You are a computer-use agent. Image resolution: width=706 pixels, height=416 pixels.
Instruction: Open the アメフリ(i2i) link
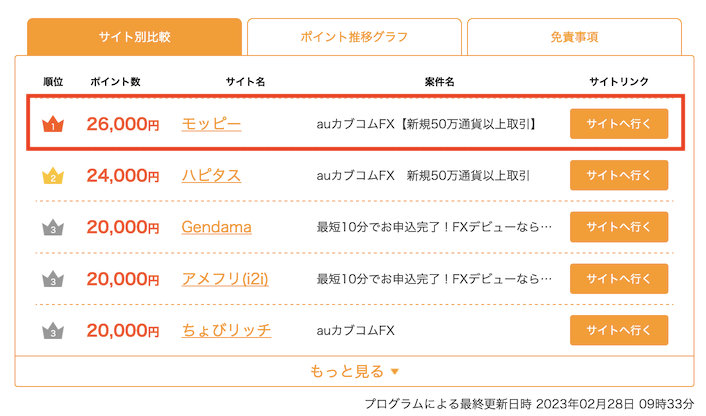coord(225,279)
